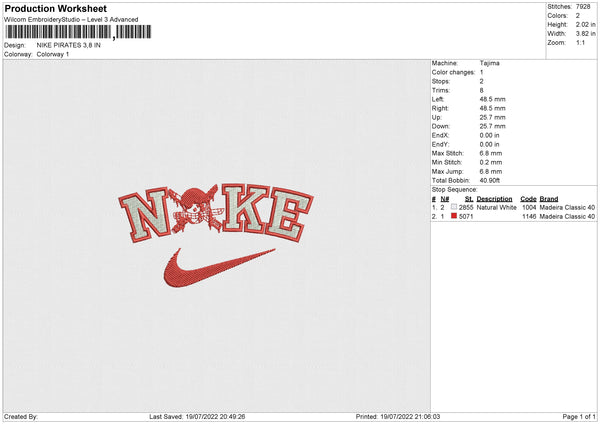This screenshot has width=600, height=424.
Task: Select thread code "1146"
Action: (529, 217)
